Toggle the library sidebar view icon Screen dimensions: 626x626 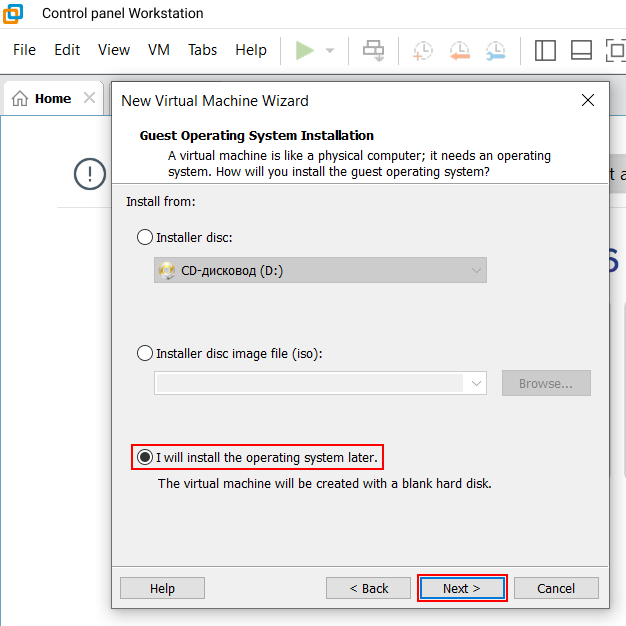point(545,50)
